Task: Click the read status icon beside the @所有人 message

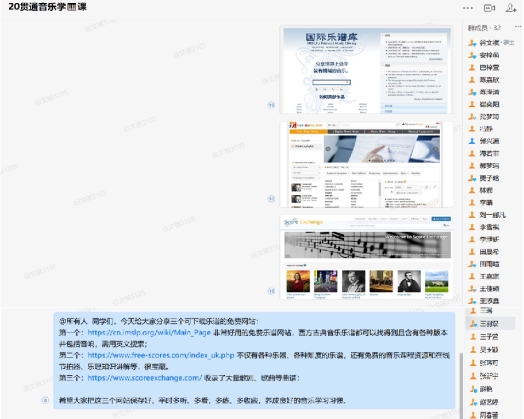Action: (45, 400)
